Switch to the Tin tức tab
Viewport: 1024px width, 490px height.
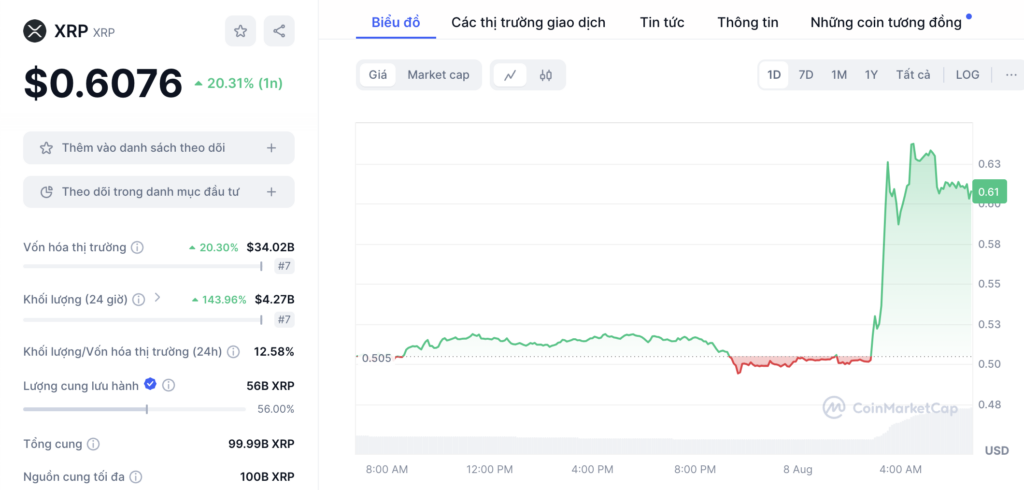click(x=662, y=22)
